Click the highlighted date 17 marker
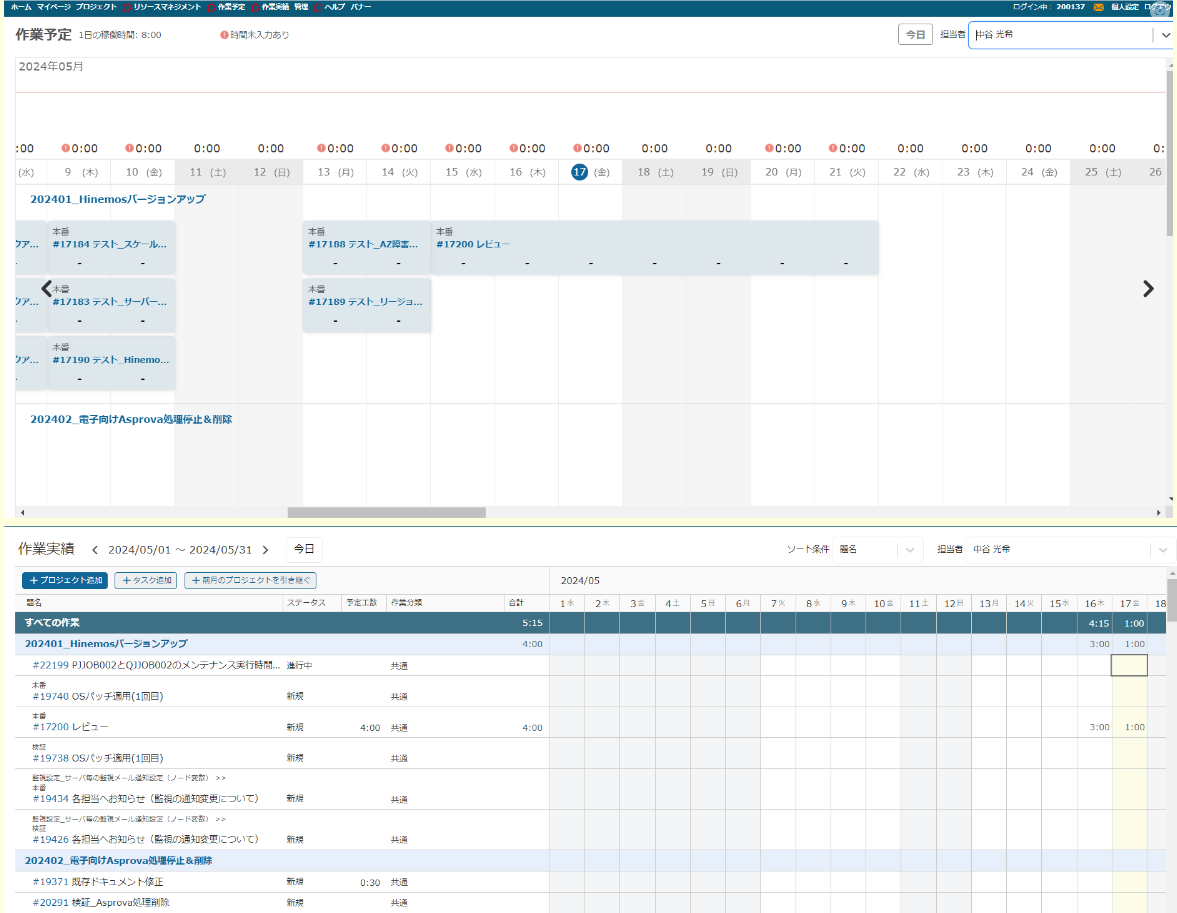 point(579,172)
